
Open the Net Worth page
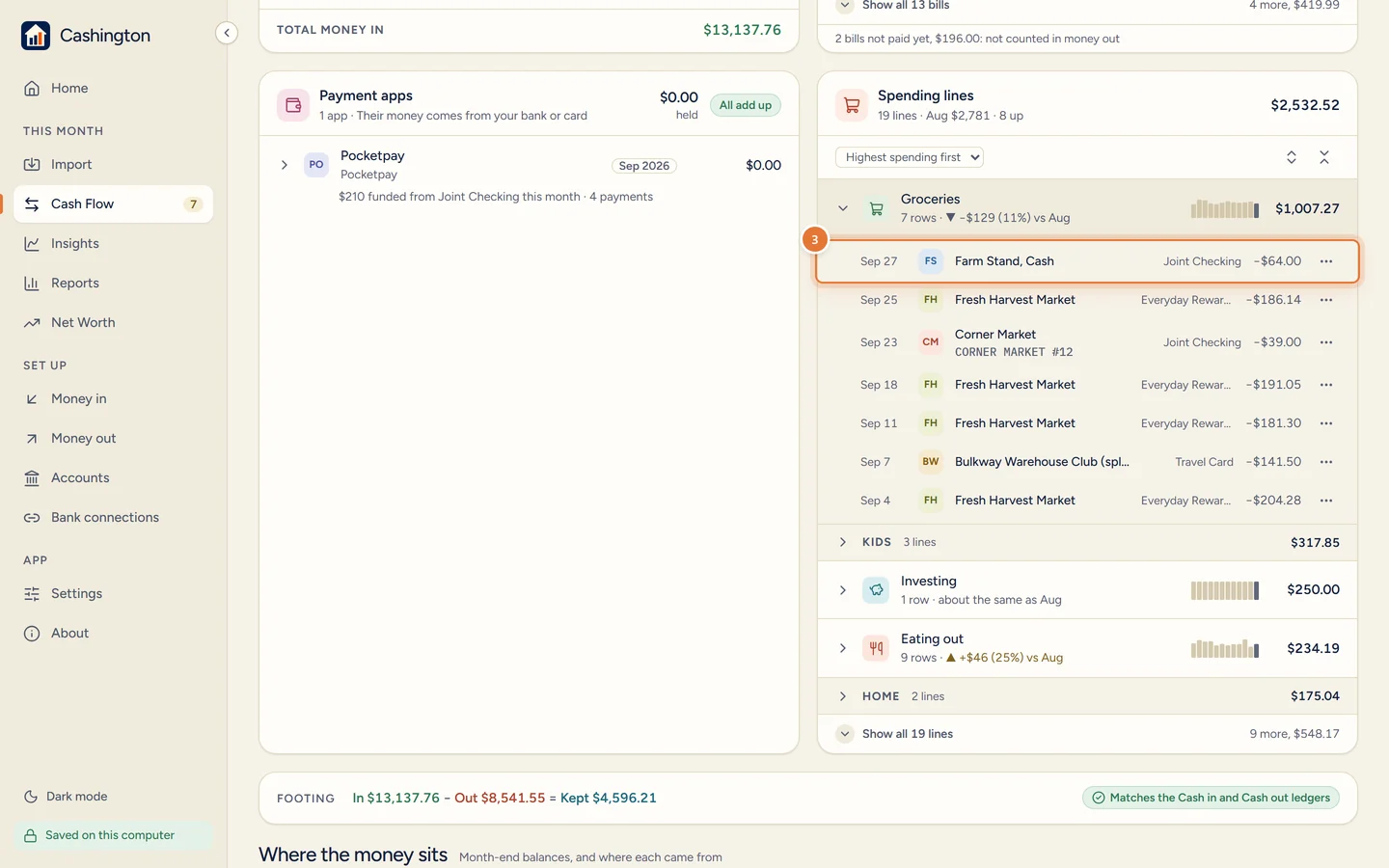(x=114, y=322)
